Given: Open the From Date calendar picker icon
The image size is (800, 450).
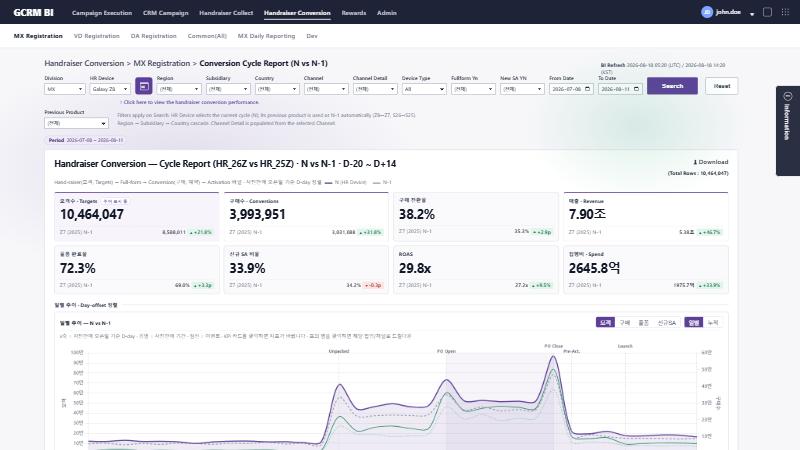Looking at the screenshot, I should click(x=587, y=89).
